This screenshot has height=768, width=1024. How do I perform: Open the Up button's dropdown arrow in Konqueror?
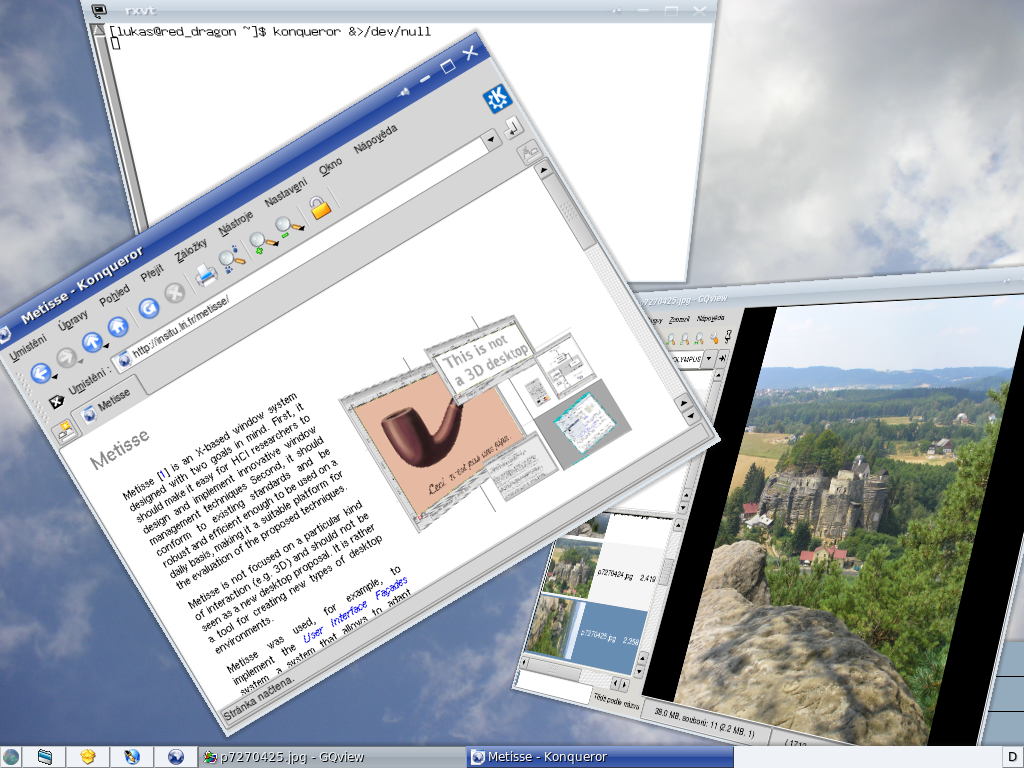(106, 347)
